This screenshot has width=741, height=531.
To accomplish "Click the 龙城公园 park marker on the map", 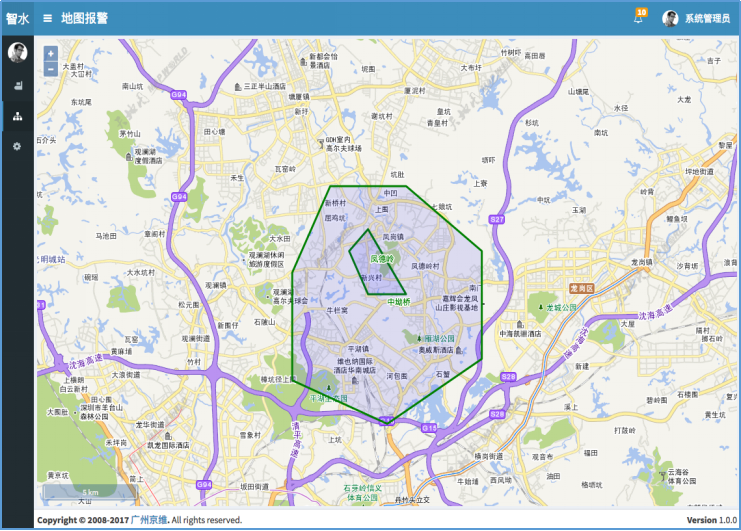I will [x=553, y=307].
